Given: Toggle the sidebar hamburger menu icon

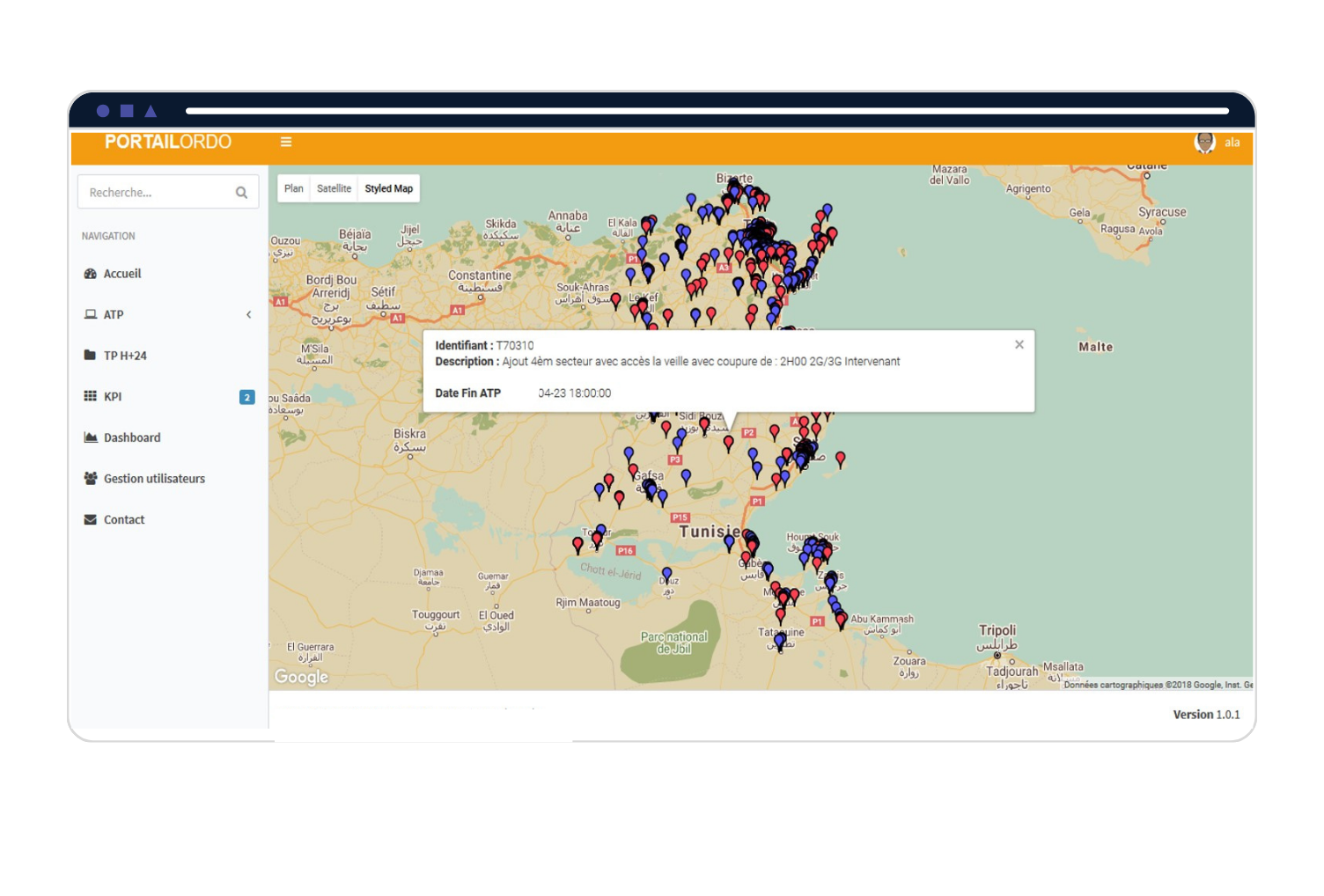Looking at the screenshot, I should click(x=286, y=142).
